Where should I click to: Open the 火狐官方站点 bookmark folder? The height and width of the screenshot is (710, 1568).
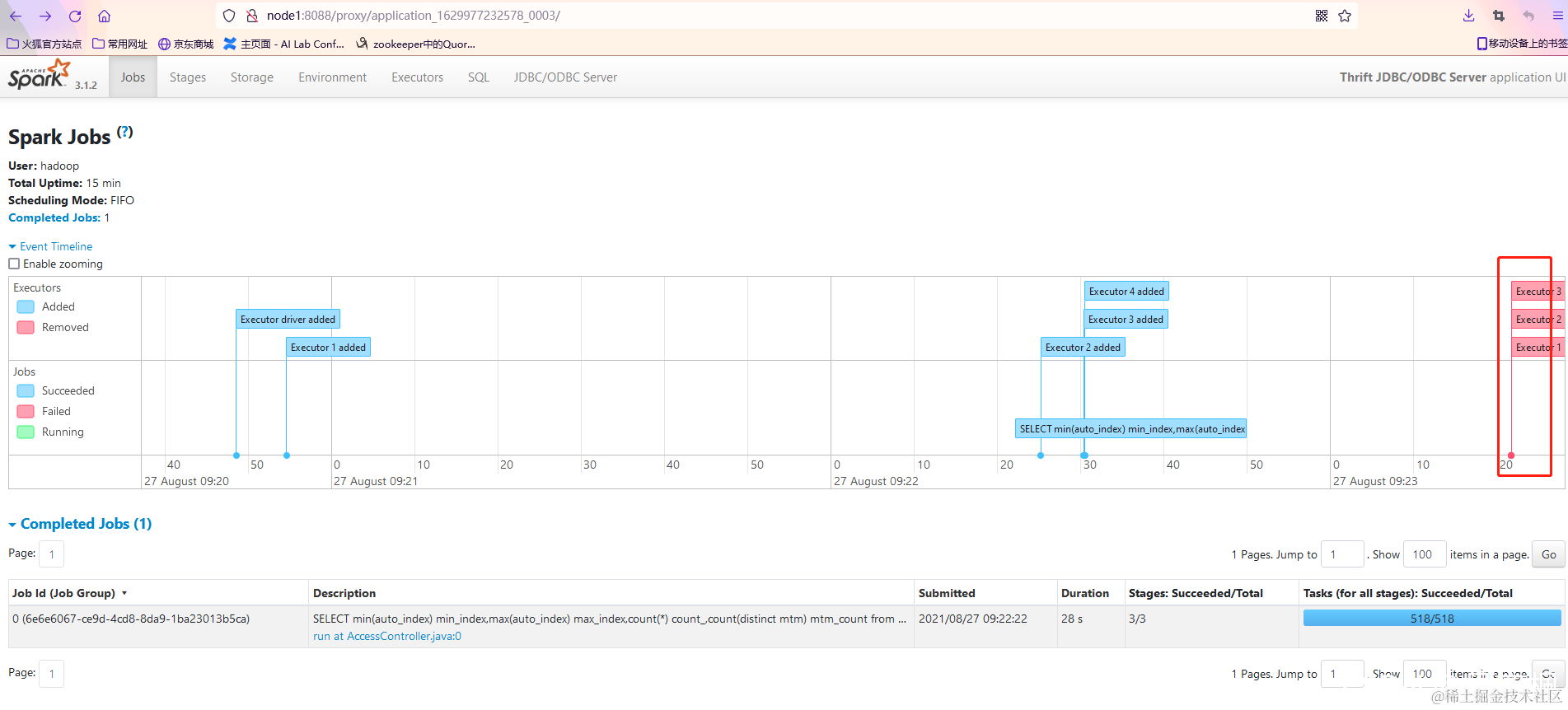[44, 44]
